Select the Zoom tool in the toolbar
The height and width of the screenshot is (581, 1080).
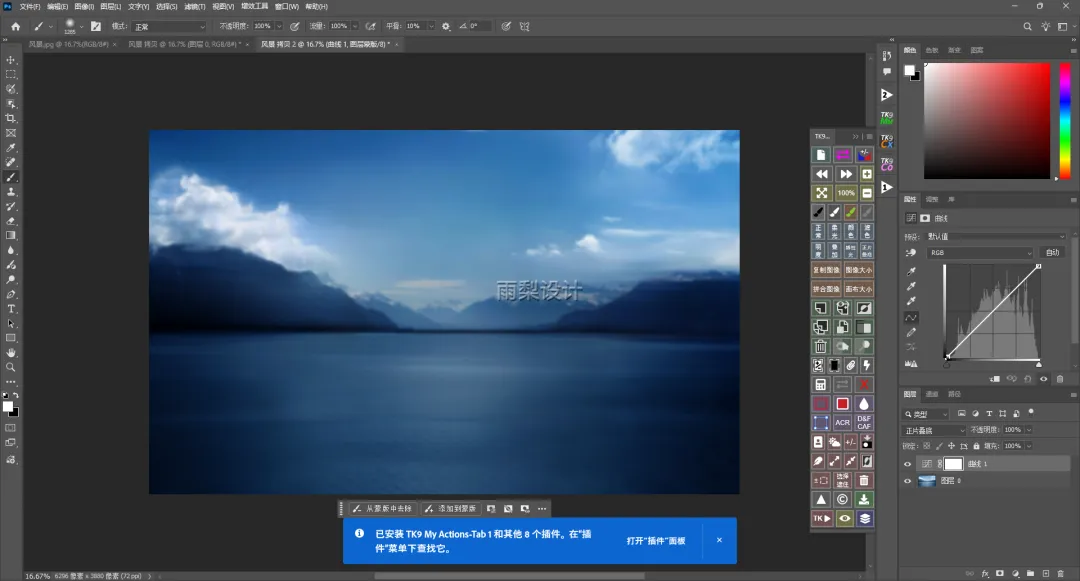pos(11,367)
